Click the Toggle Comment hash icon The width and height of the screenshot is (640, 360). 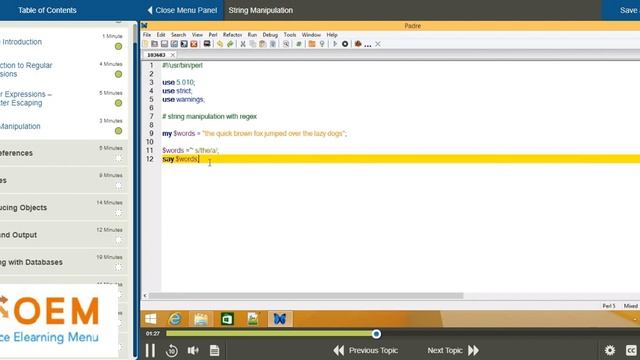click(299, 44)
